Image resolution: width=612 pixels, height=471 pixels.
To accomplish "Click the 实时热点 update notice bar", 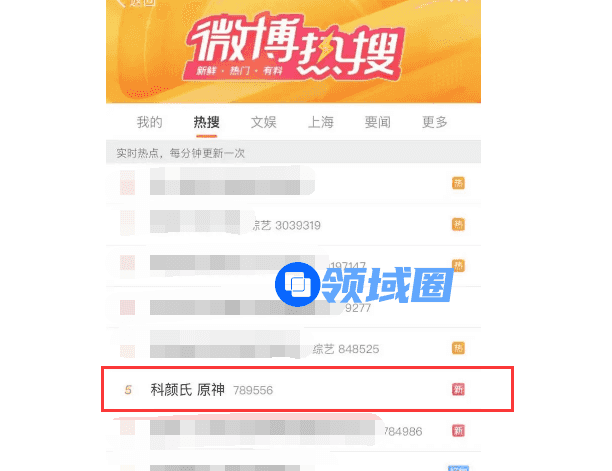I will (x=294, y=152).
